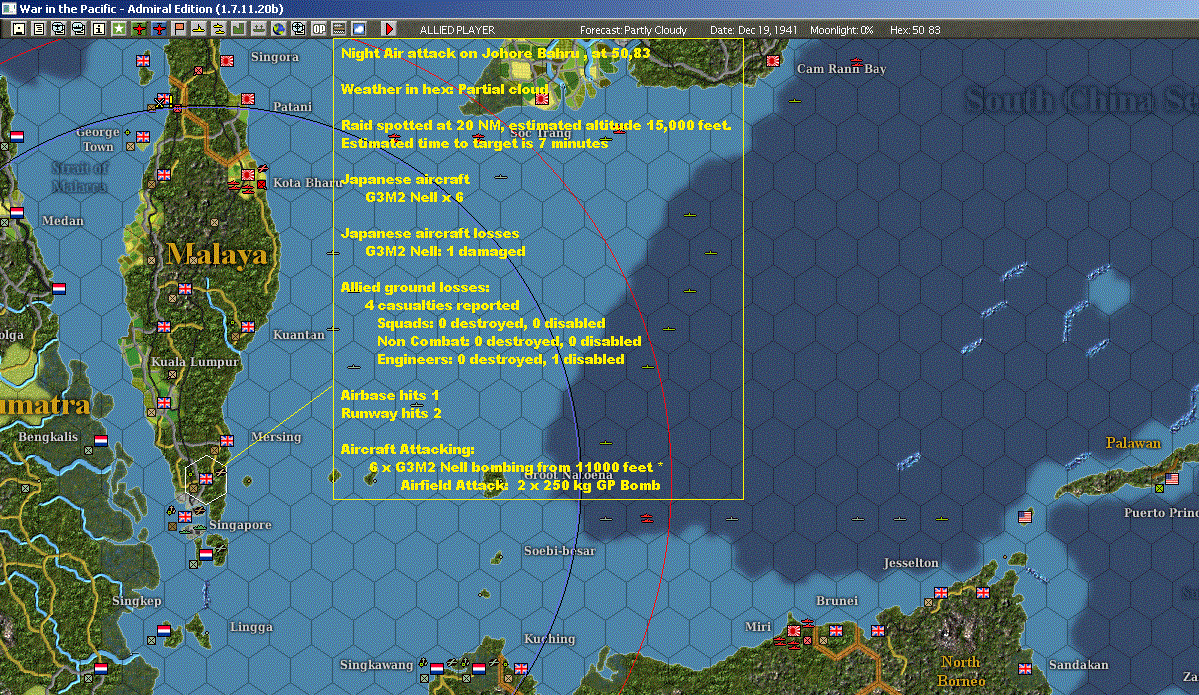The height and width of the screenshot is (695, 1199).
Task: Click the save game disk icon
Action: click(19, 29)
